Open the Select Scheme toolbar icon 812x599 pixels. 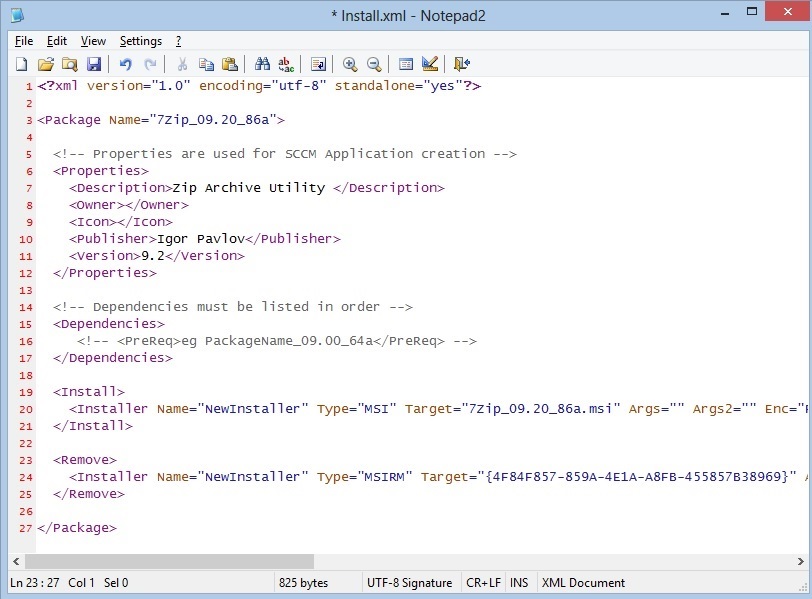[x=405, y=64]
